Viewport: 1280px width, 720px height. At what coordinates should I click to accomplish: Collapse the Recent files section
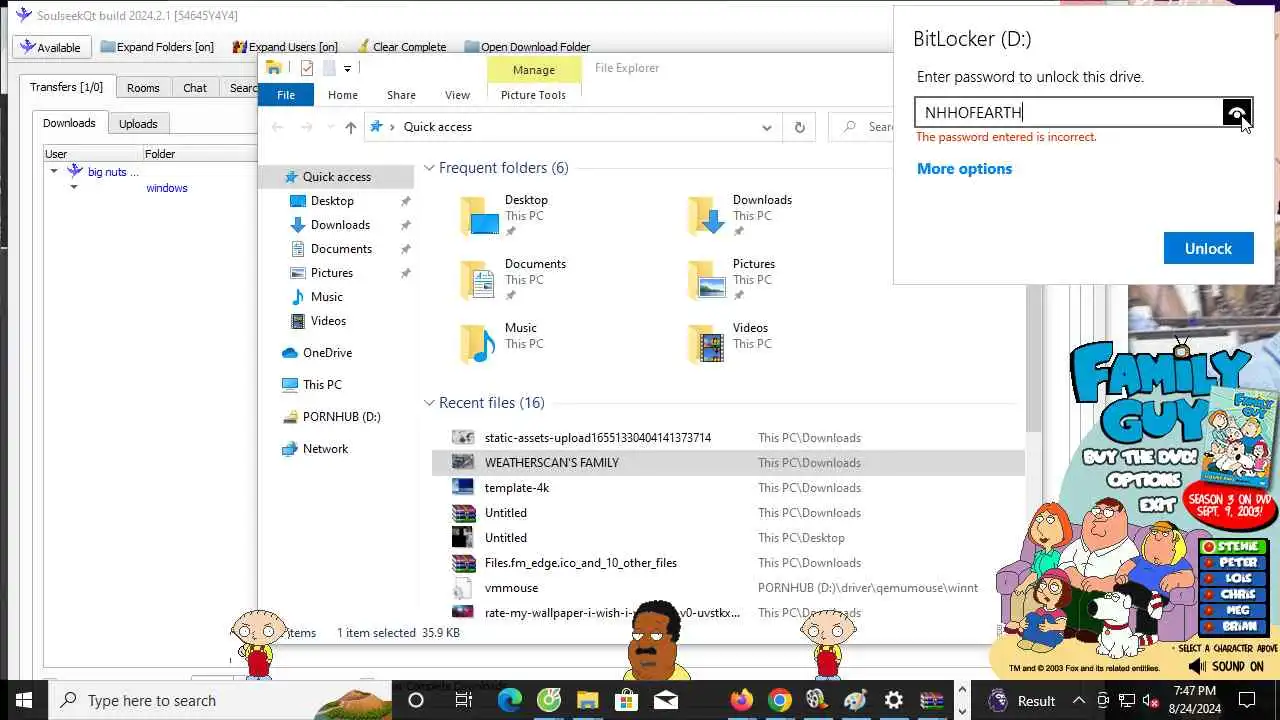click(429, 403)
